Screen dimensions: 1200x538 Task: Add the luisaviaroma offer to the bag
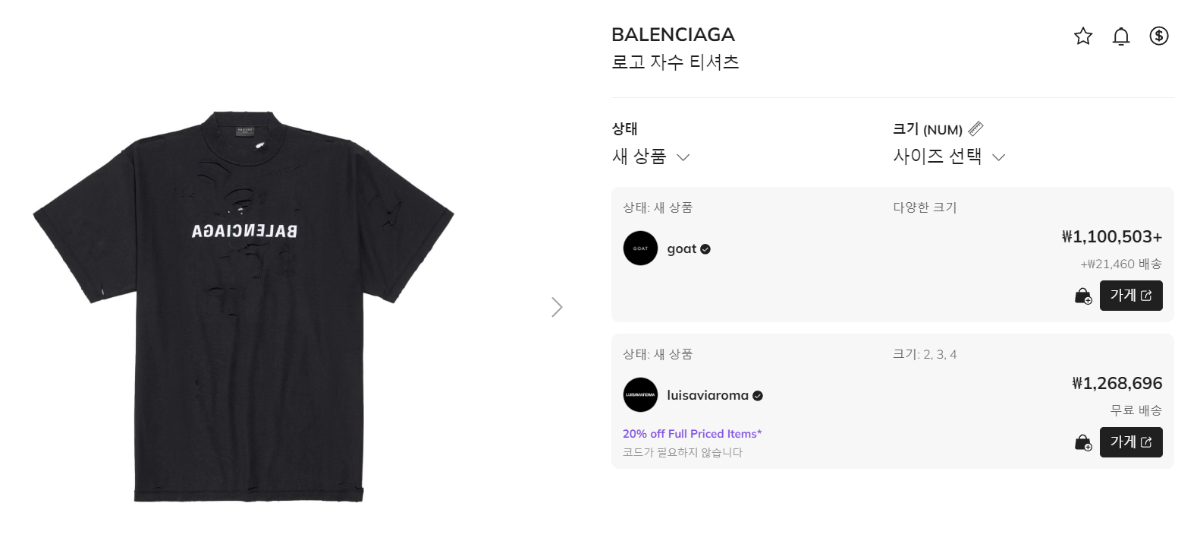tap(1083, 442)
